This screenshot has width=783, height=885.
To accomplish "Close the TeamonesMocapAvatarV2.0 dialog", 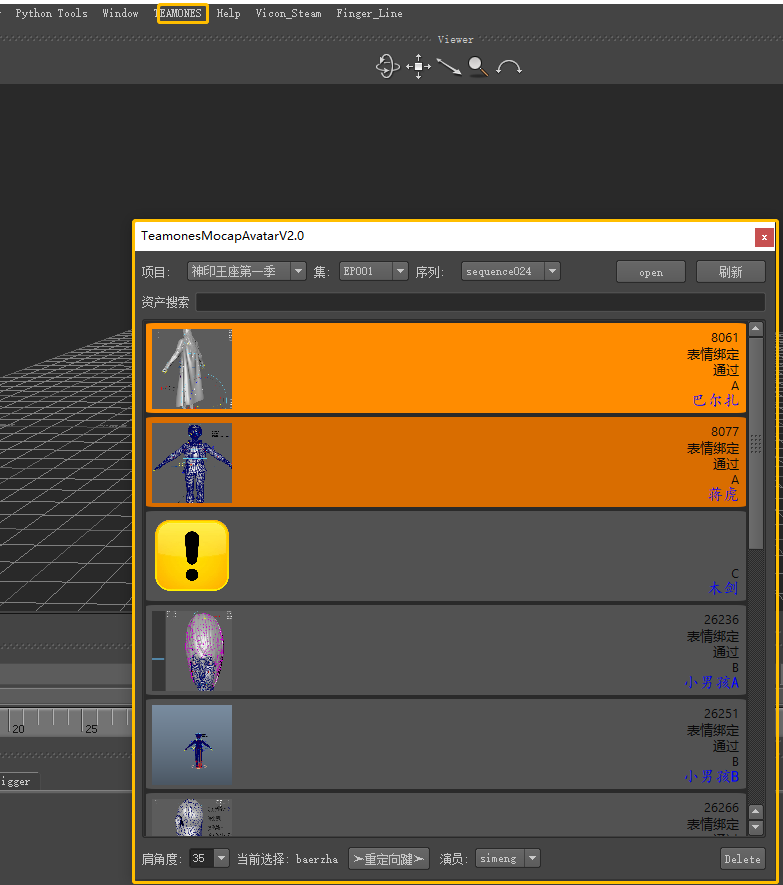I will click(x=764, y=237).
